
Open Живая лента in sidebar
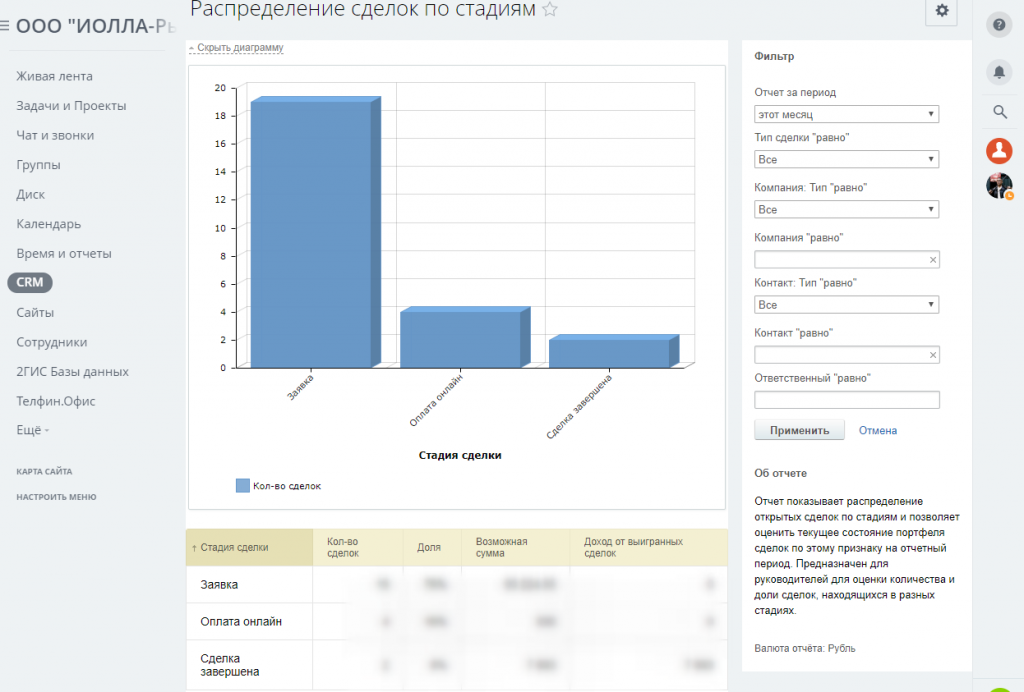click(54, 76)
